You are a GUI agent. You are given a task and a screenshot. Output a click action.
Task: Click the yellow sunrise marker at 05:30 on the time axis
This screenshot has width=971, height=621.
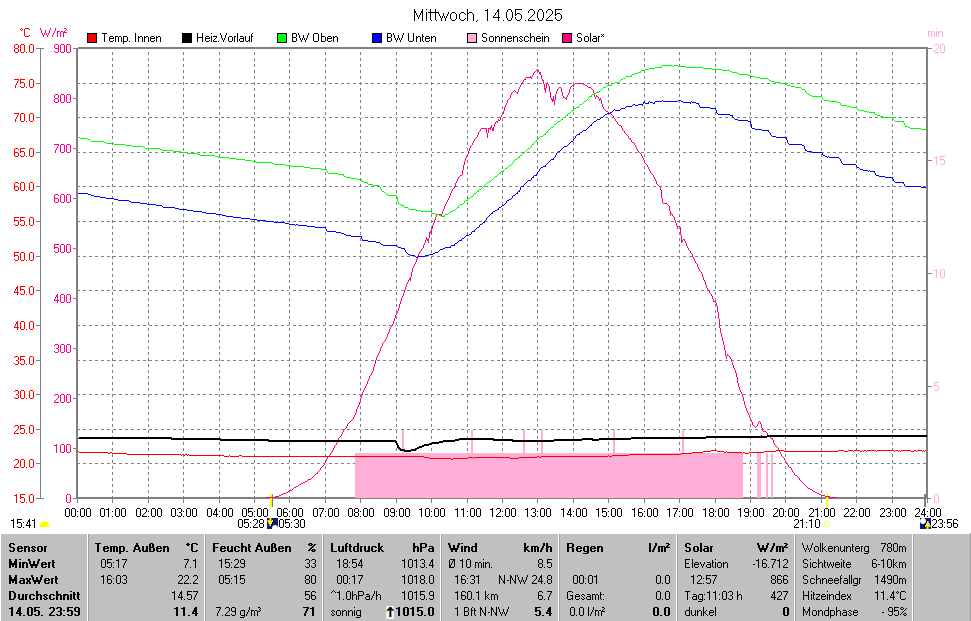tap(271, 500)
